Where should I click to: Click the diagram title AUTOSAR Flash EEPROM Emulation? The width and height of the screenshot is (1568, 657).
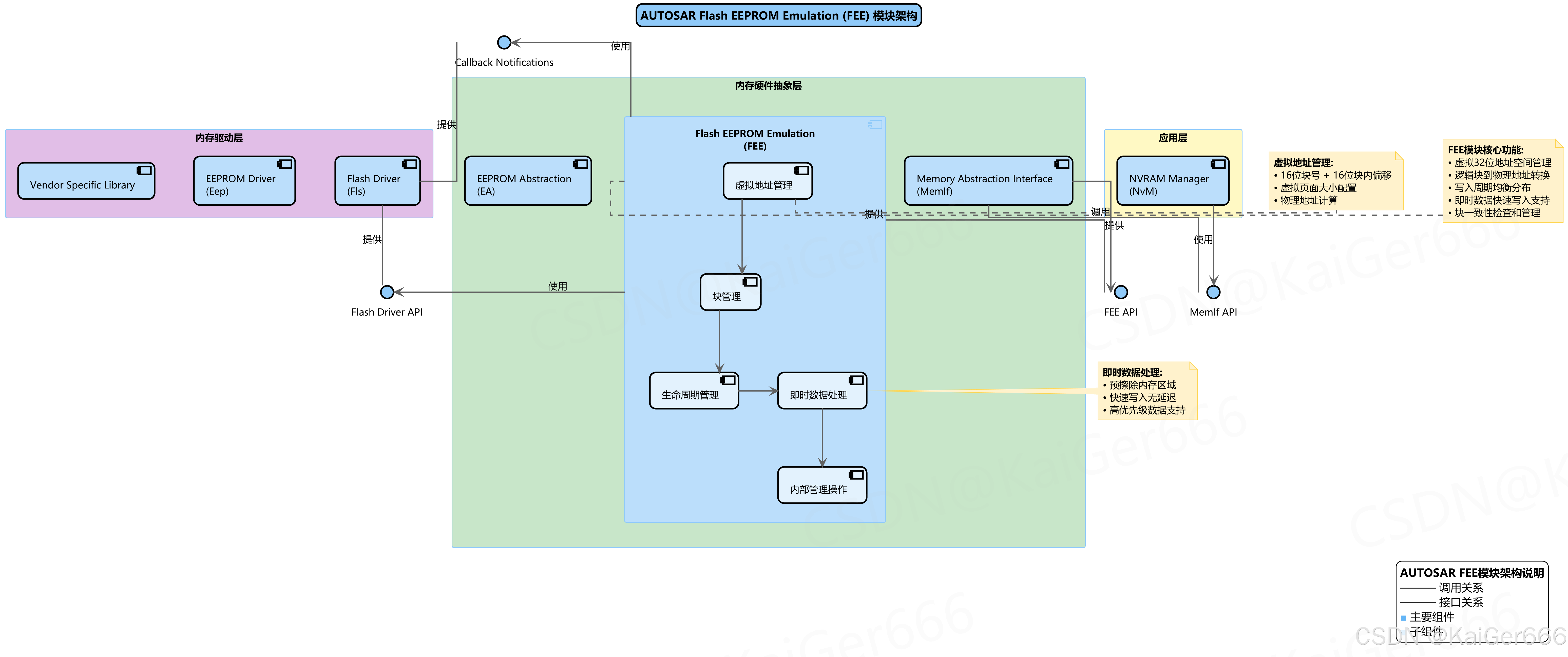(778, 16)
